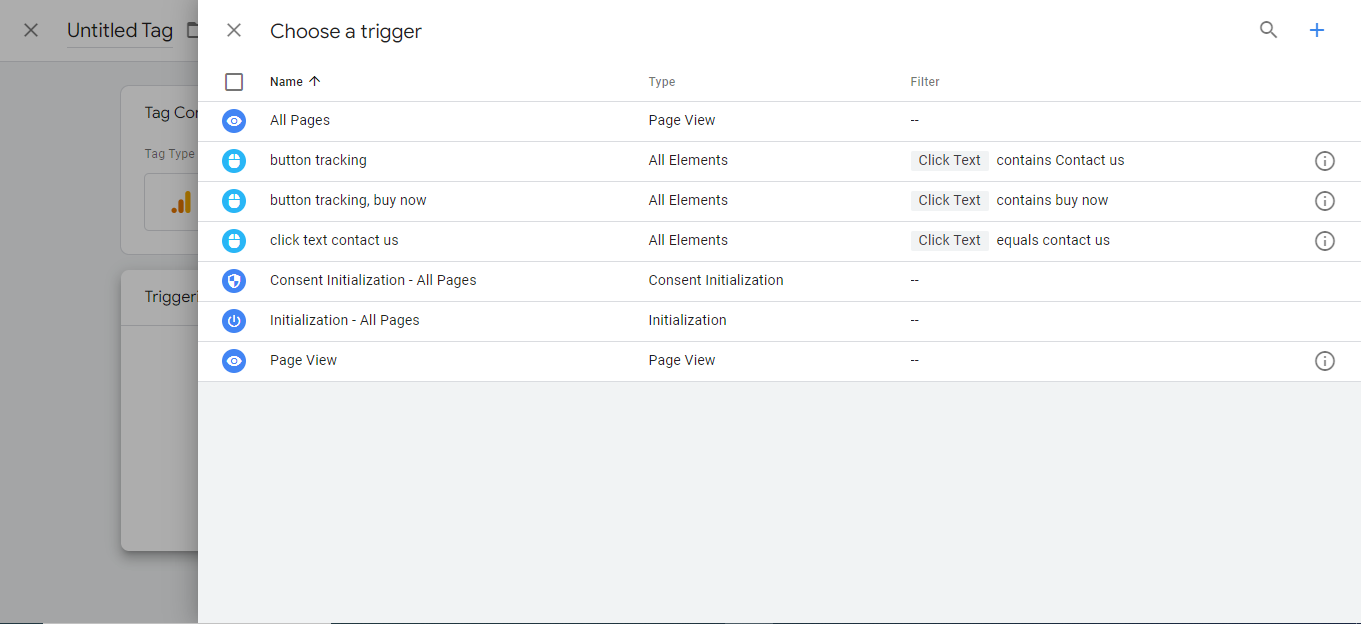The image size is (1361, 624).
Task: Show info for click text contact us
Action: coord(1324,241)
